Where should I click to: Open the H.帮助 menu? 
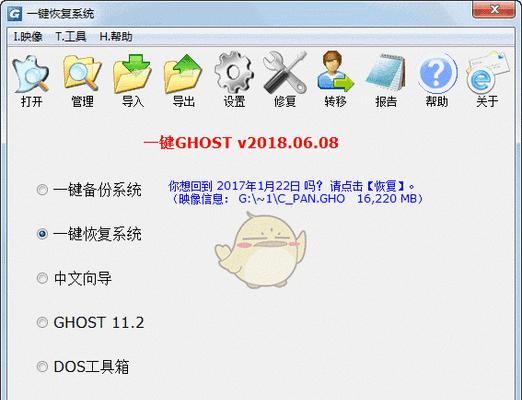coord(116,37)
